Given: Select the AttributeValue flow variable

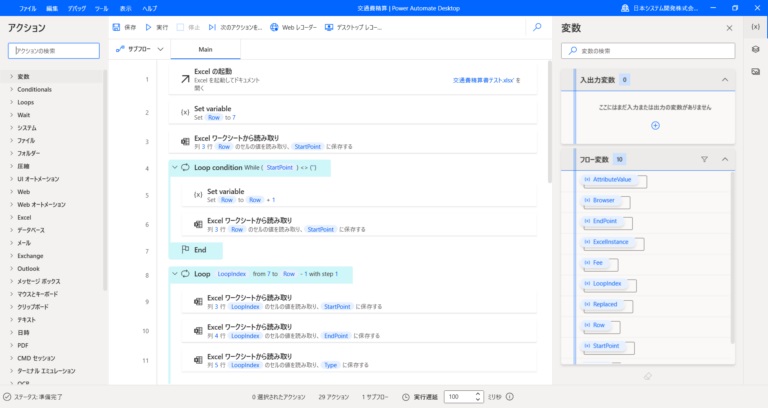Looking at the screenshot, I should (608, 180).
